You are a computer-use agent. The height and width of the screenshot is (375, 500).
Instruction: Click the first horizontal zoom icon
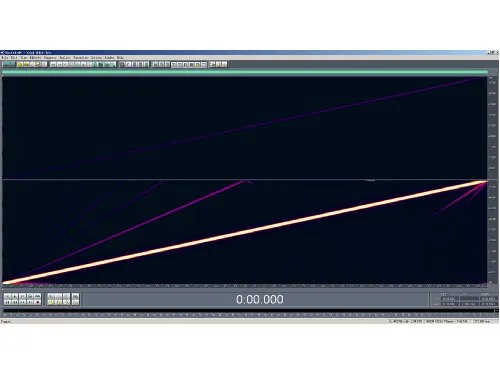point(51,296)
